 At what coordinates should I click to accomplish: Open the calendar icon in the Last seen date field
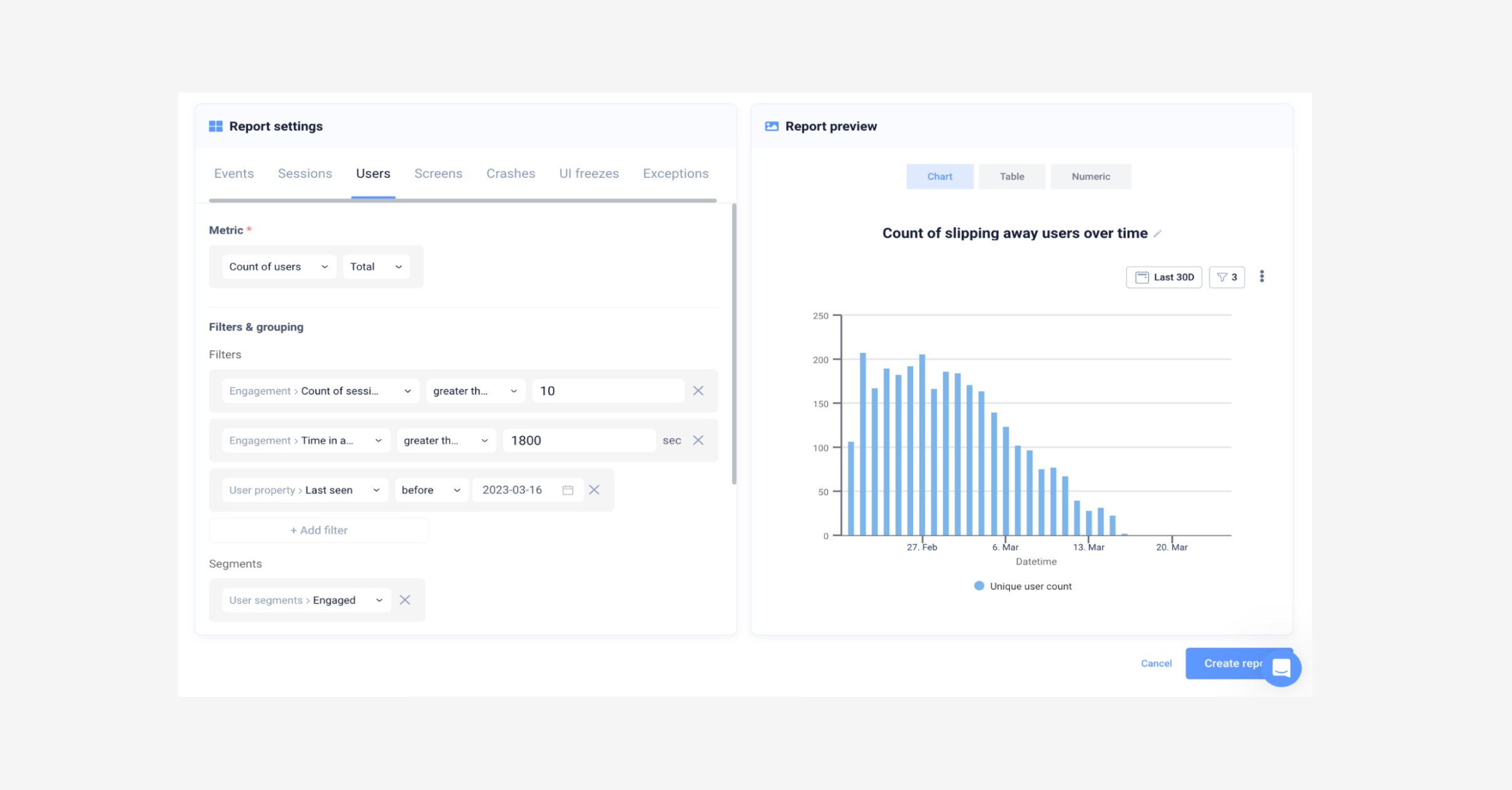(568, 490)
